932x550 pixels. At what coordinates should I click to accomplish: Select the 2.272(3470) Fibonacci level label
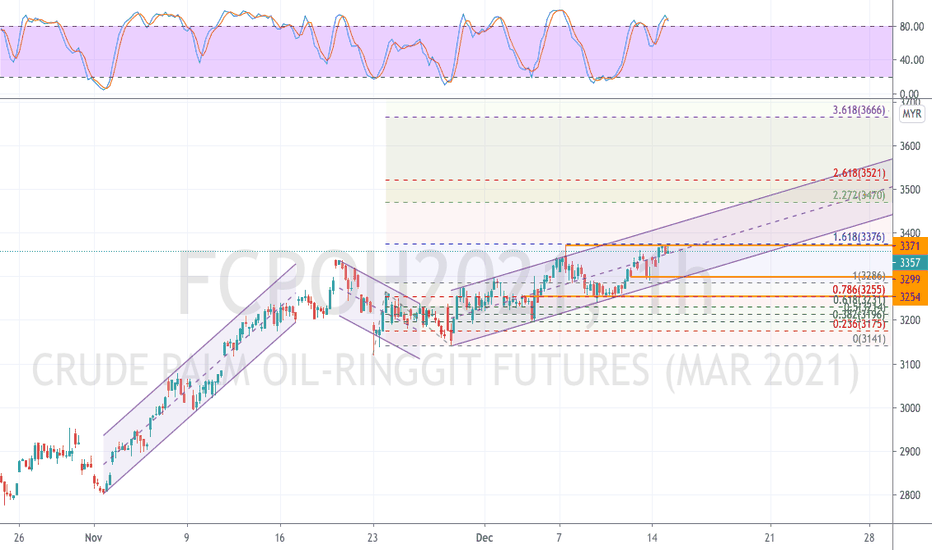coord(859,195)
